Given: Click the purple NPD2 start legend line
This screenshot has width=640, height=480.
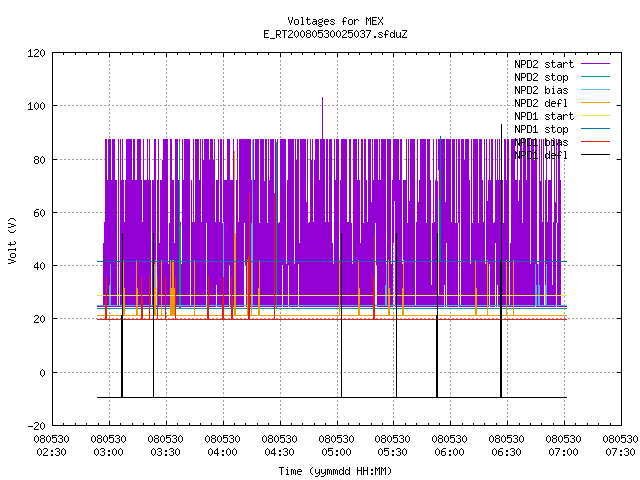Looking at the screenshot, I should click(x=595, y=64).
